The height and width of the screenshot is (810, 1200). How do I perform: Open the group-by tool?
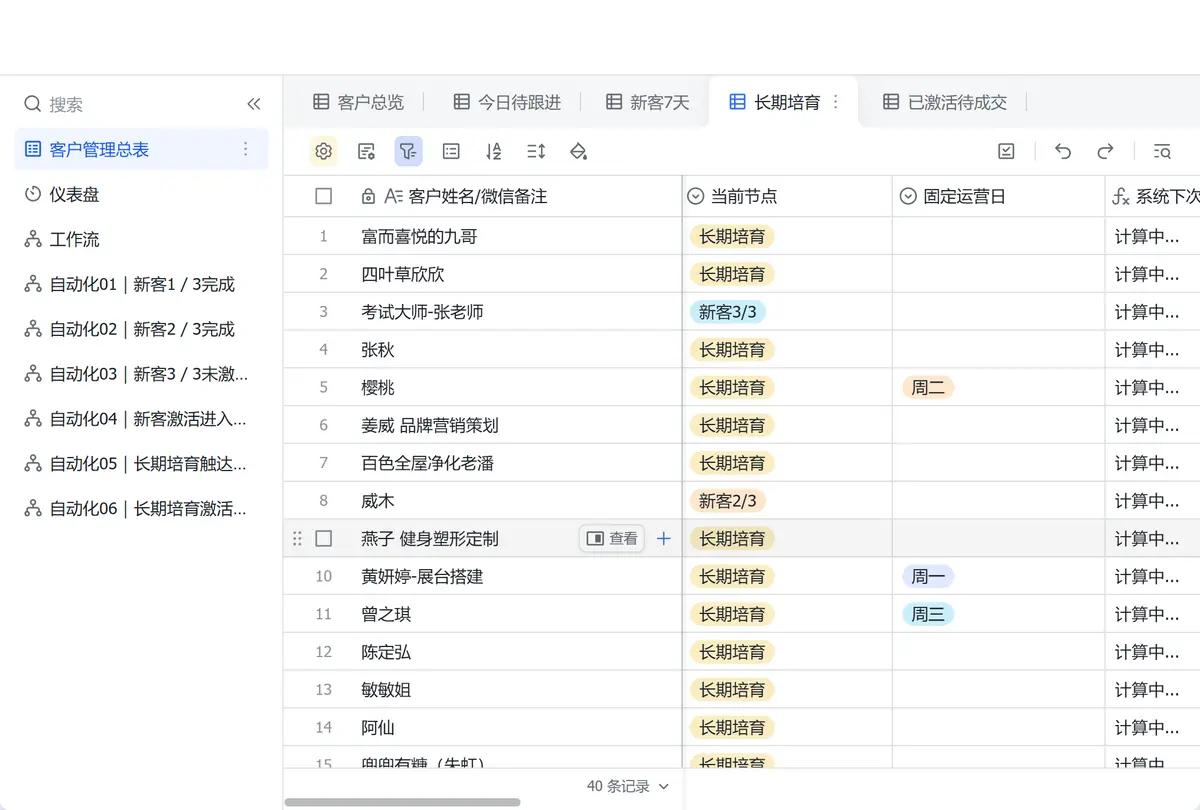pyautogui.click(x=451, y=151)
